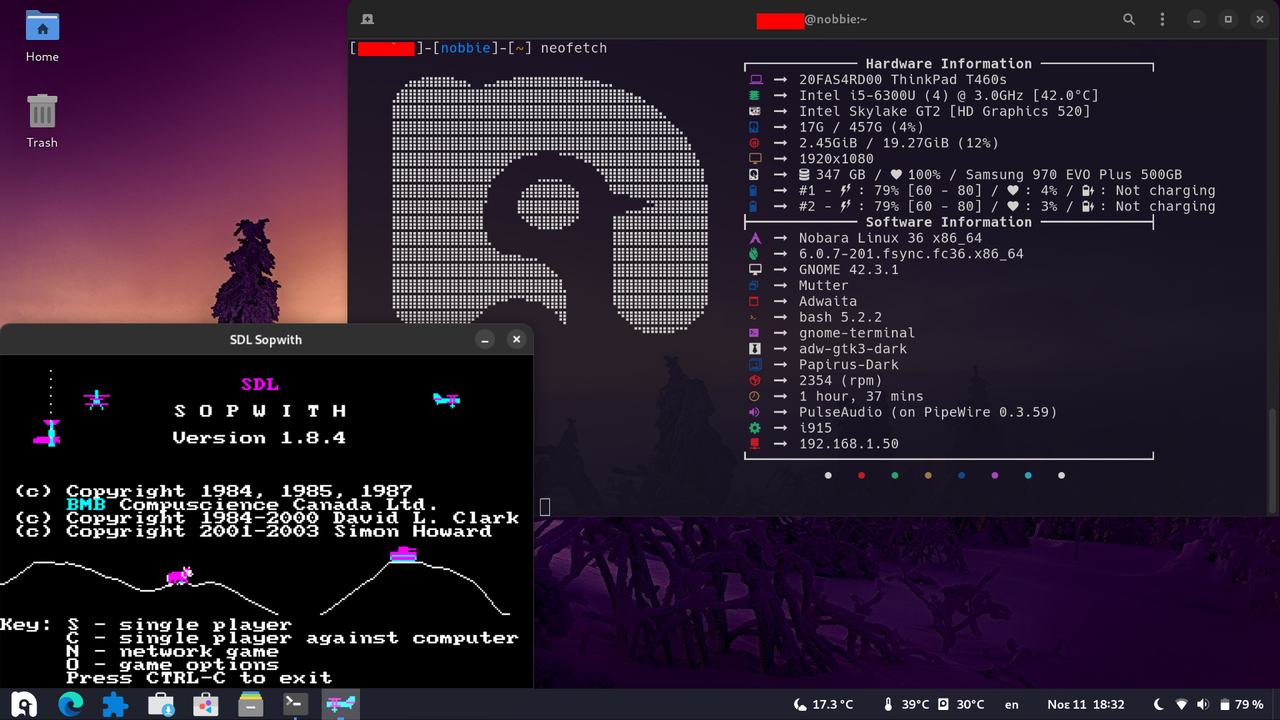Click the '6.0.7-201.fsync.fc36.x86_64' kernel text
Image resolution: width=1280 pixels, height=720 pixels.
coord(911,254)
